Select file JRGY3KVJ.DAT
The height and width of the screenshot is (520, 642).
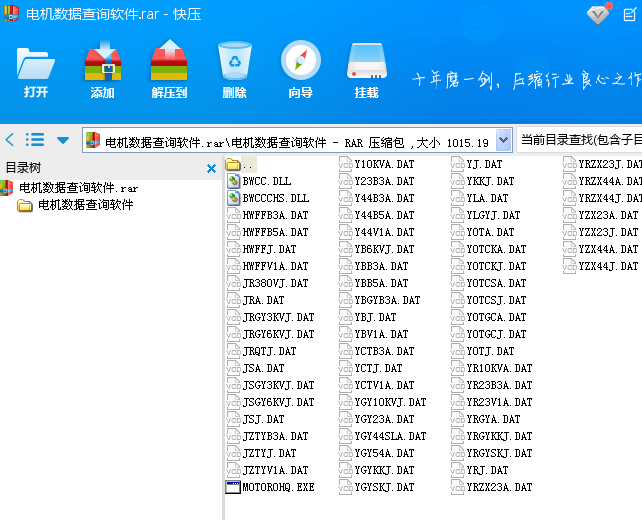click(270, 317)
